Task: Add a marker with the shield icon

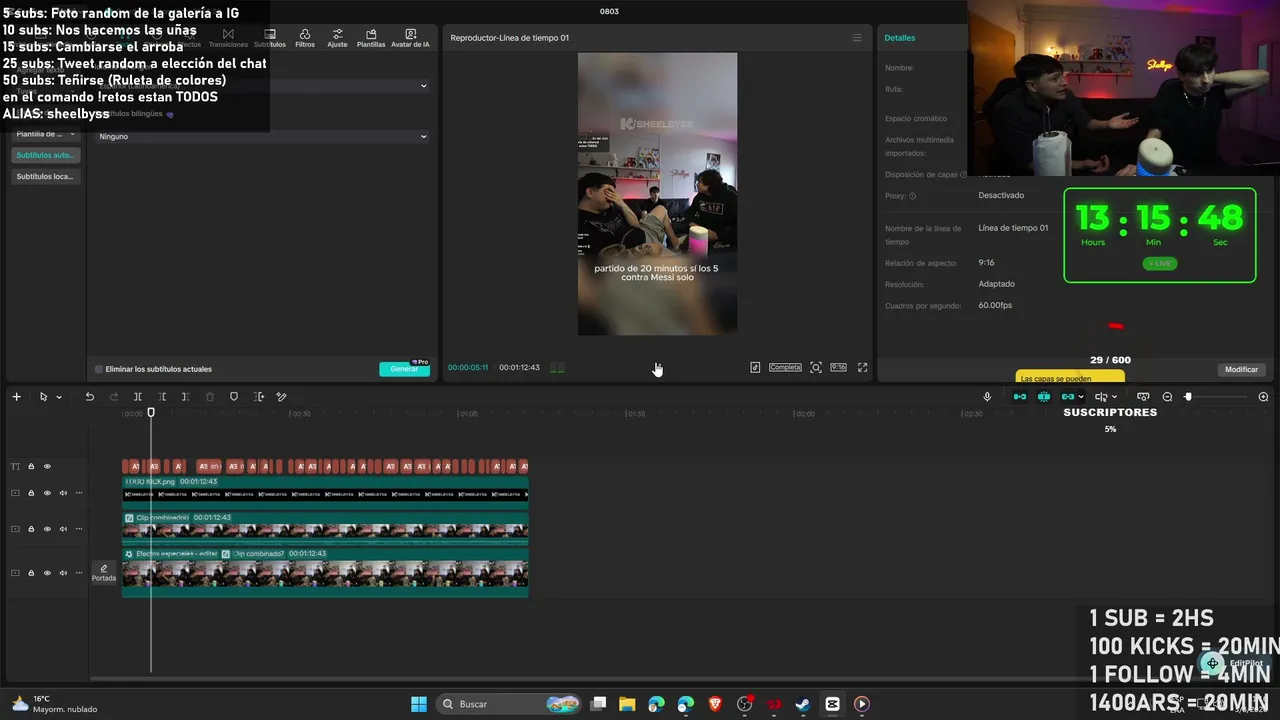Action: [x=234, y=397]
